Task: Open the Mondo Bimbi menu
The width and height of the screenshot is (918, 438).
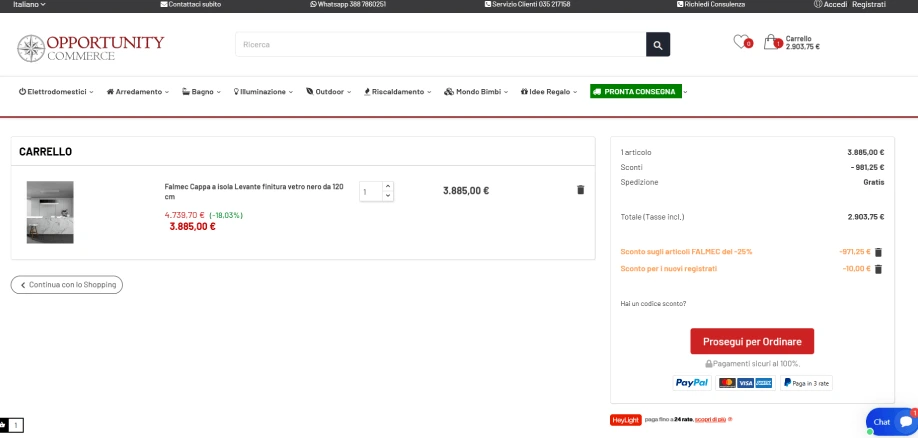Action: tap(476, 92)
